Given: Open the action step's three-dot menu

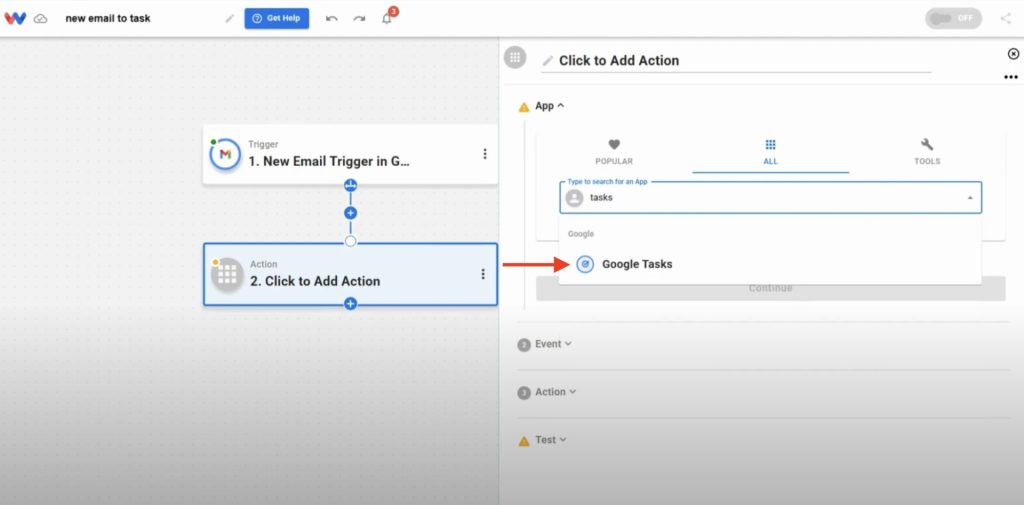Looking at the screenshot, I should 483,274.
